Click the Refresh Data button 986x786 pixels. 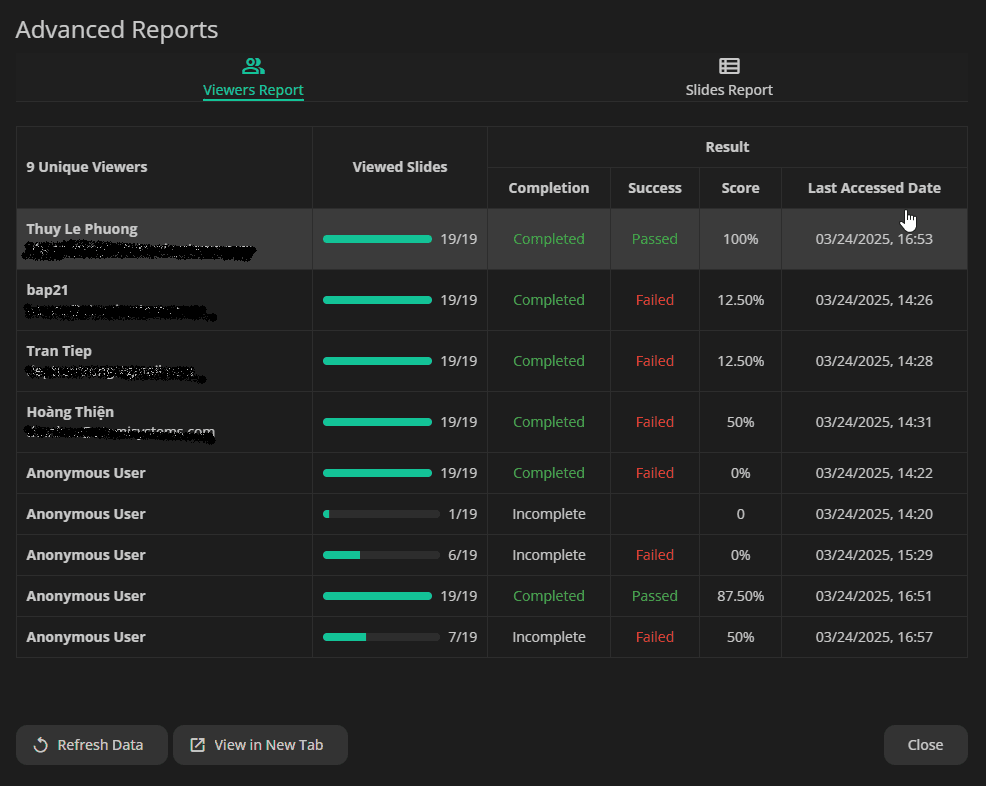(92, 745)
